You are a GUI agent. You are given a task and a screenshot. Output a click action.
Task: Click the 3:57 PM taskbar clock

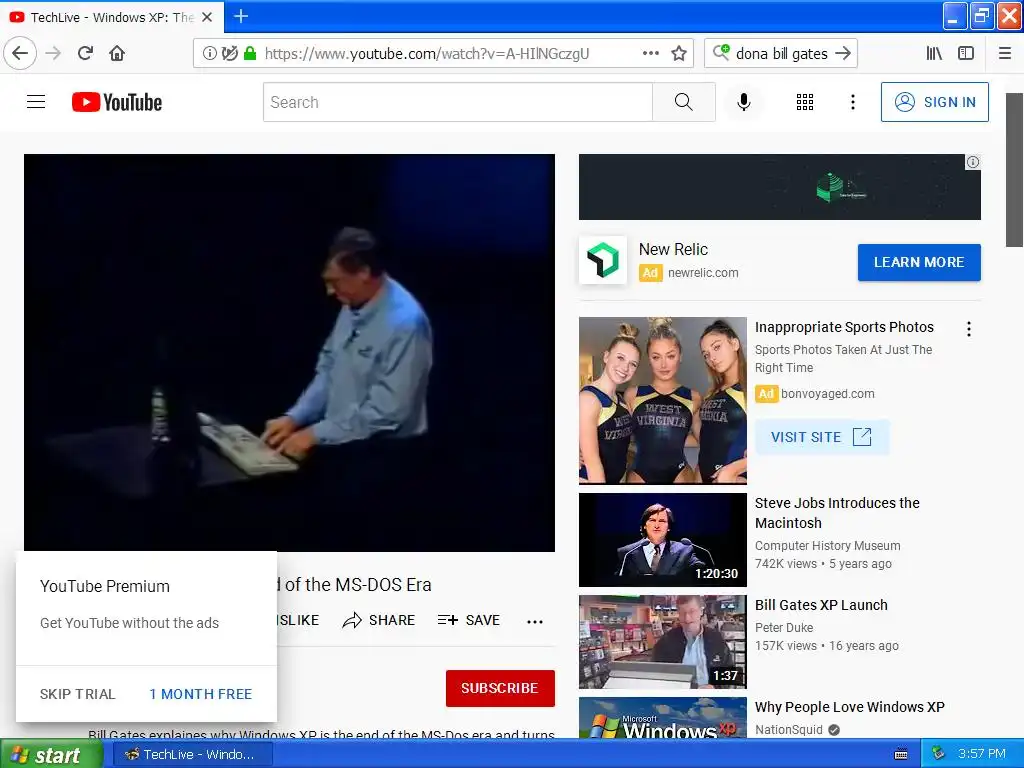(982, 754)
